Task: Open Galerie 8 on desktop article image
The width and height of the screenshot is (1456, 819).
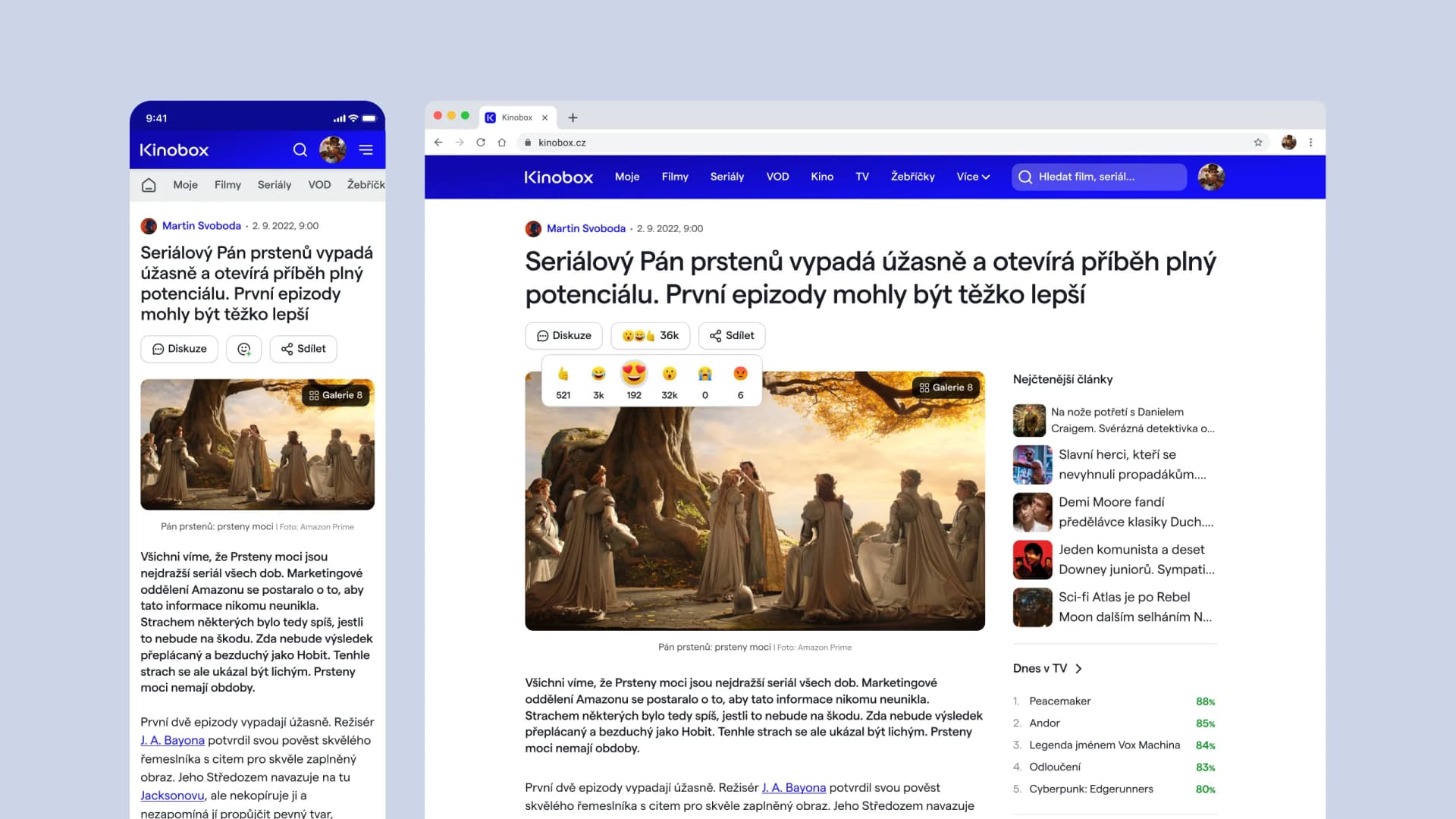Action: 946,388
